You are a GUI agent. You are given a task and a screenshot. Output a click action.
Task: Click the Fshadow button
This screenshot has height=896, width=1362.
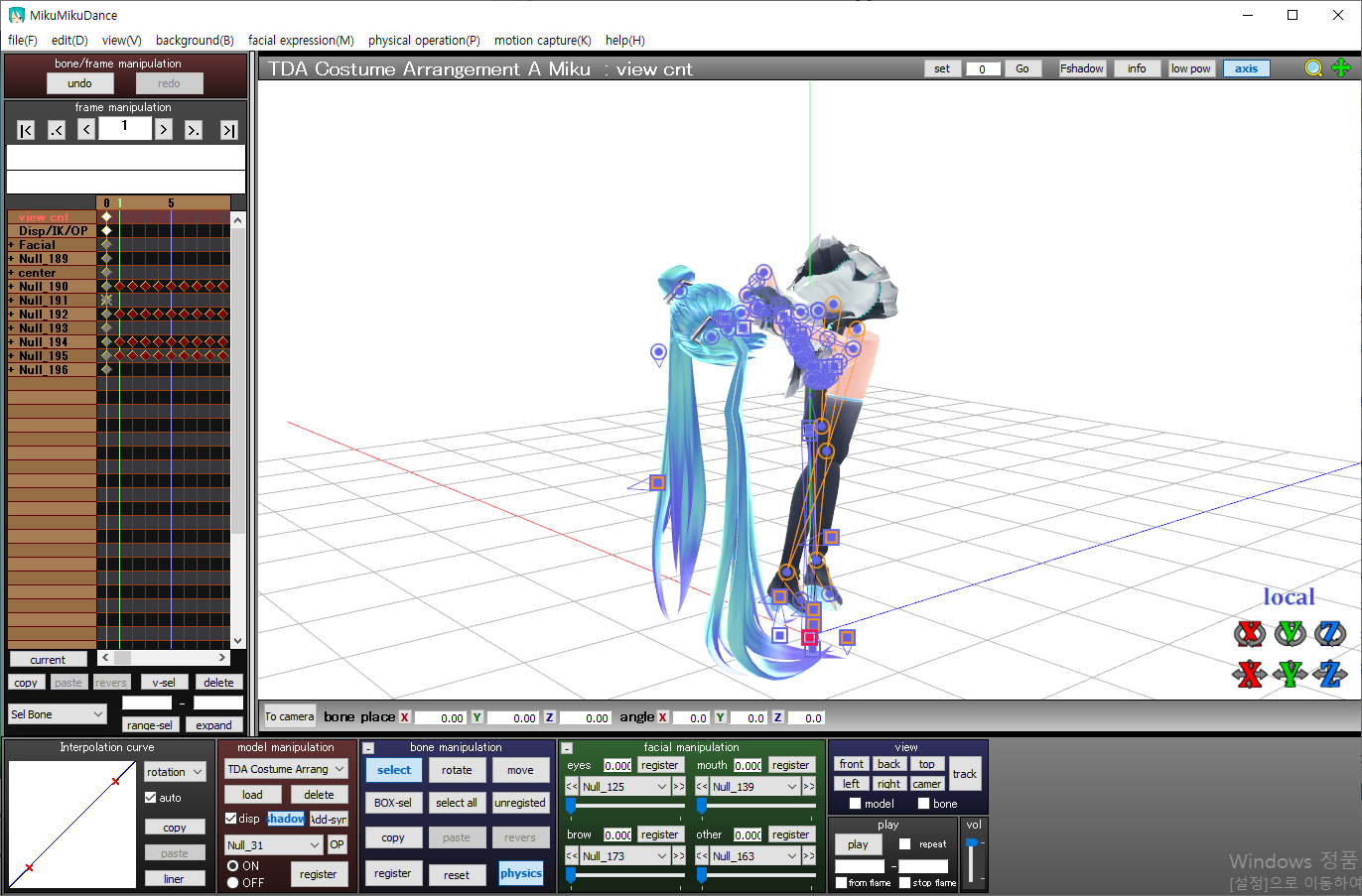click(x=1082, y=68)
